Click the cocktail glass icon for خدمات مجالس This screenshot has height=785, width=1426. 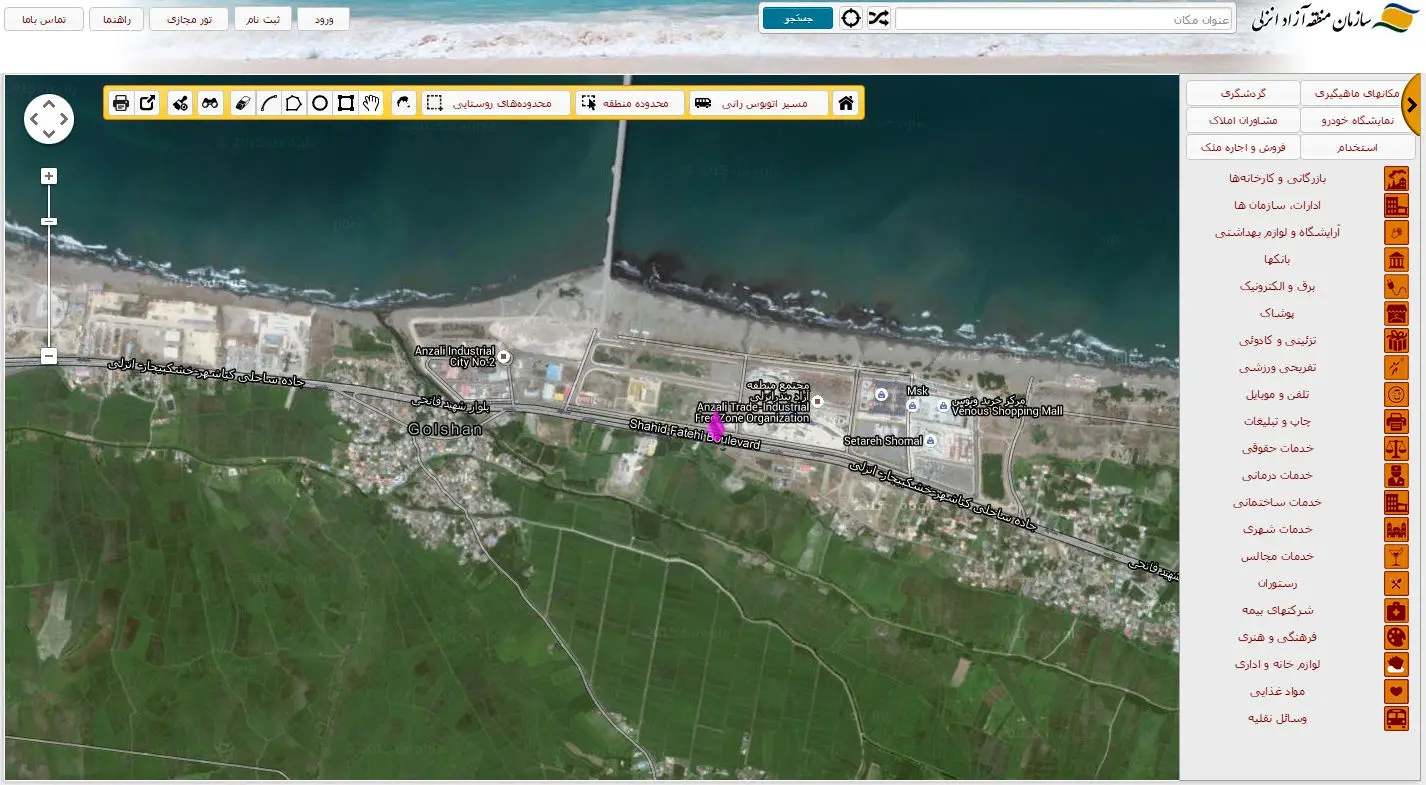[x=1396, y=557]
